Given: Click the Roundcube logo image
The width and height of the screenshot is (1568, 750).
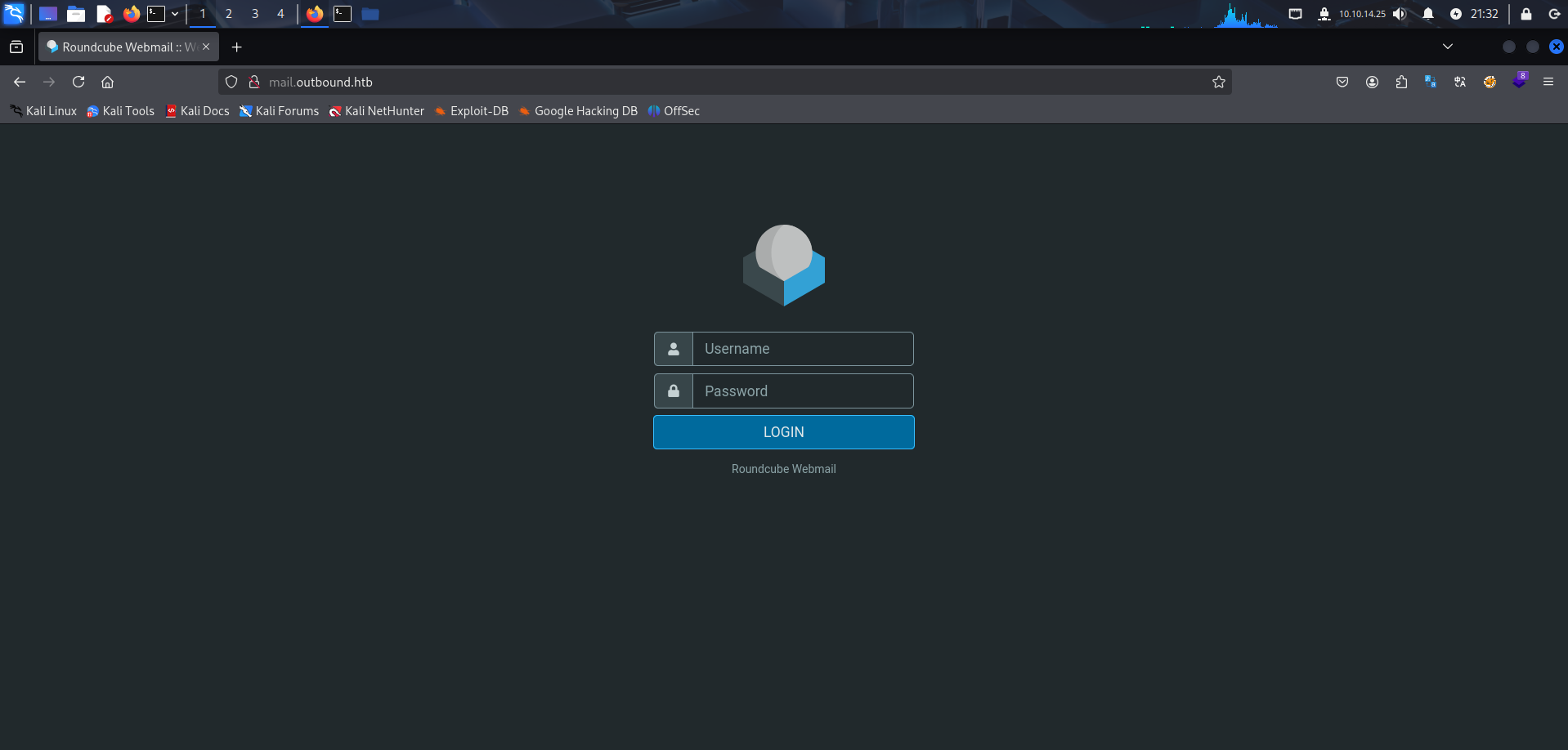Looking at the screenshot, I should [x=784, y=266].
